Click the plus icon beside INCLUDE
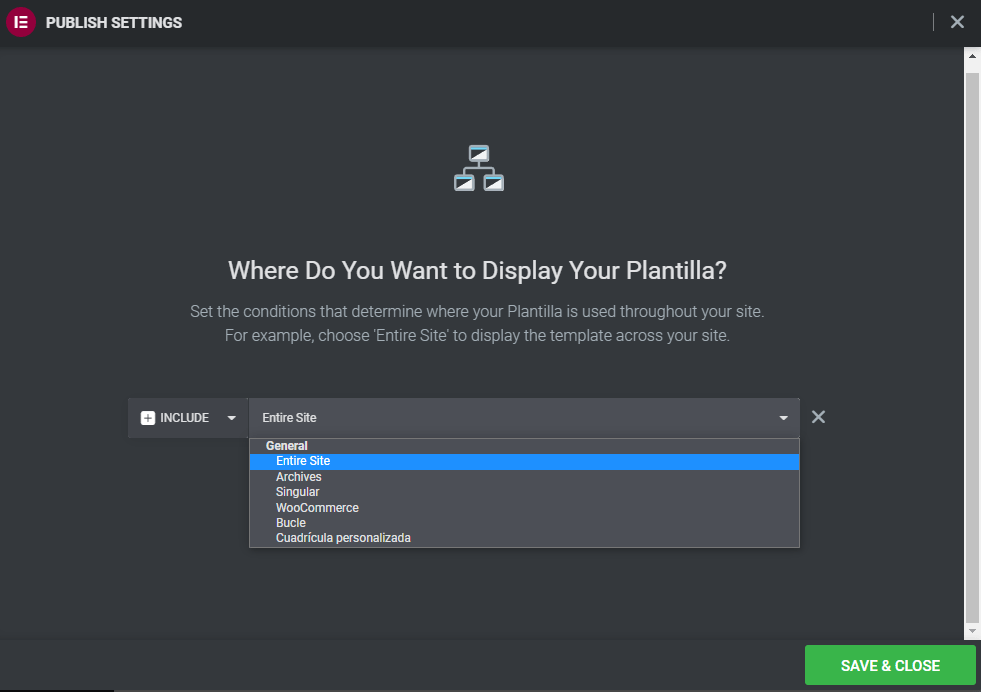The width and height of the screenshot is (981, 692). click(148, 418)
